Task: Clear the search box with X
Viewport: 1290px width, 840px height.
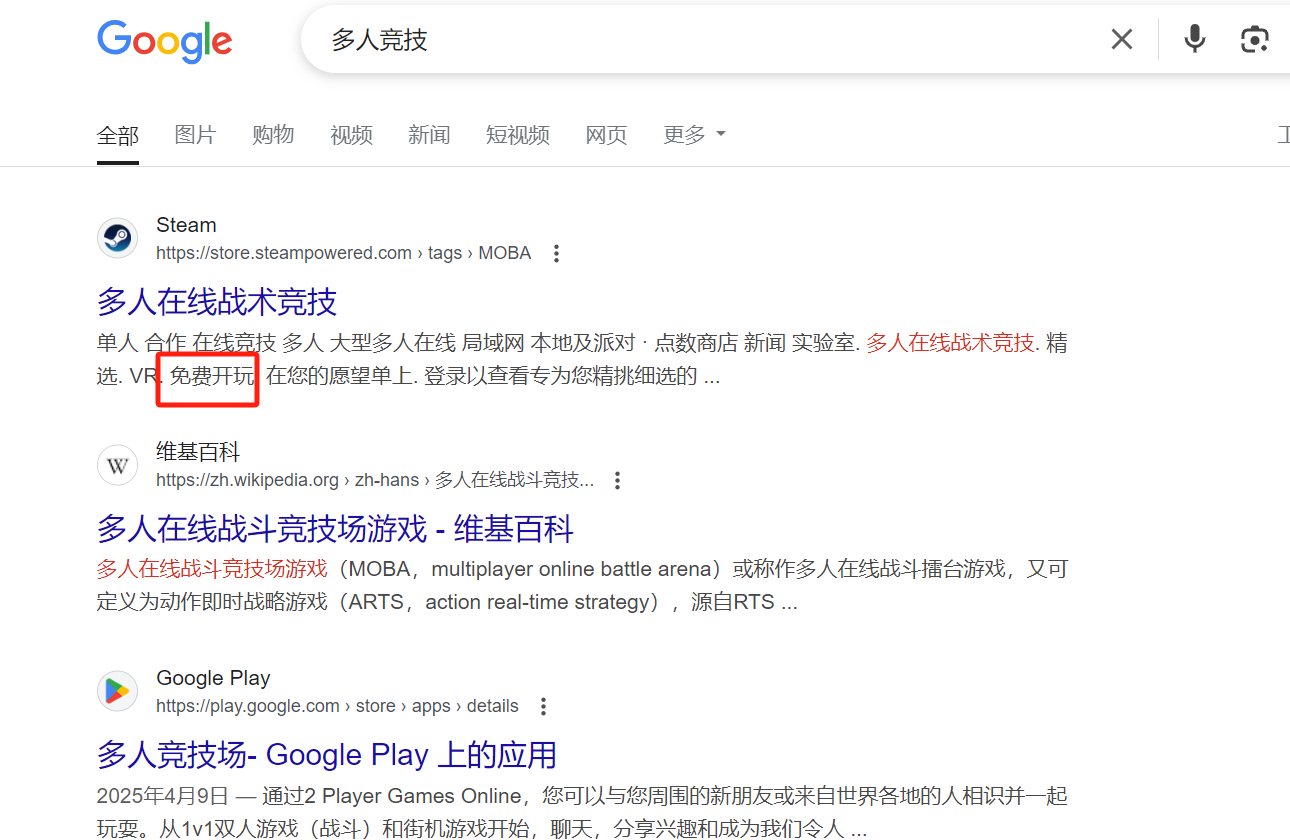Action: (1122, 39)
